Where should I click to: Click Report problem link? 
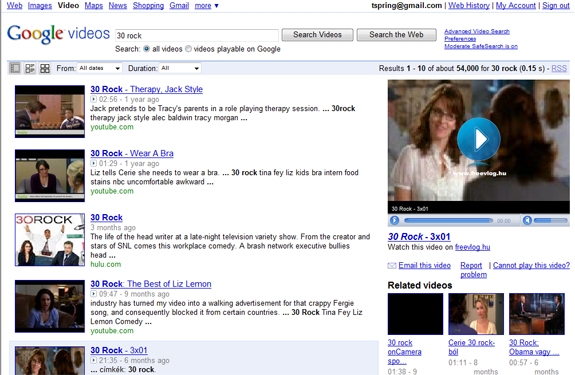tap(473, 270)
